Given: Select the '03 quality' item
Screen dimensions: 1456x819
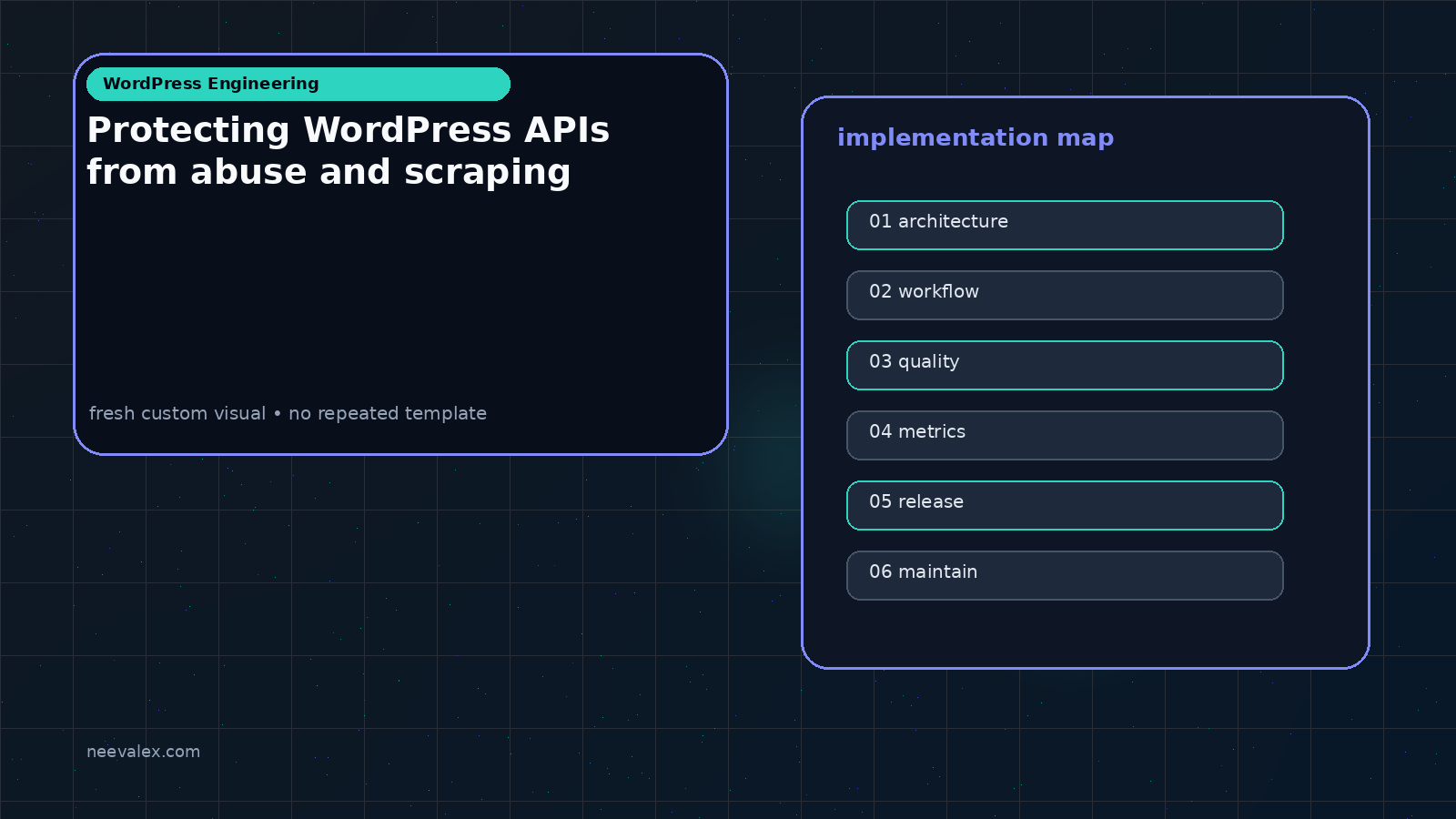Looking at the screenshot, I should click(x=1065, y=365).
